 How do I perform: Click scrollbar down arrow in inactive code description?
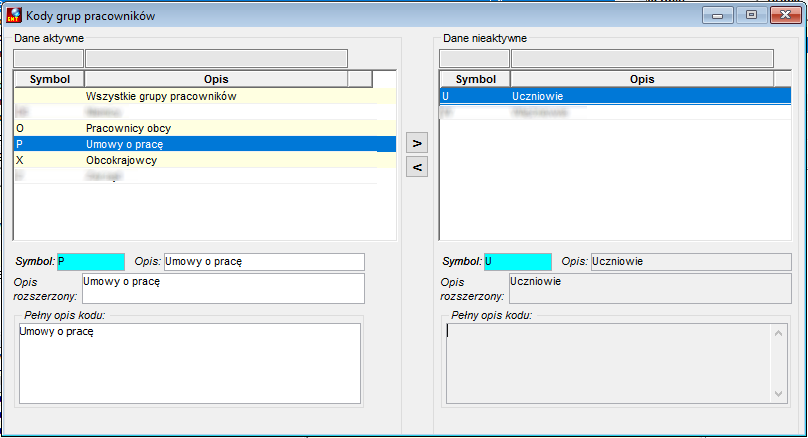[x=778, y=394]
